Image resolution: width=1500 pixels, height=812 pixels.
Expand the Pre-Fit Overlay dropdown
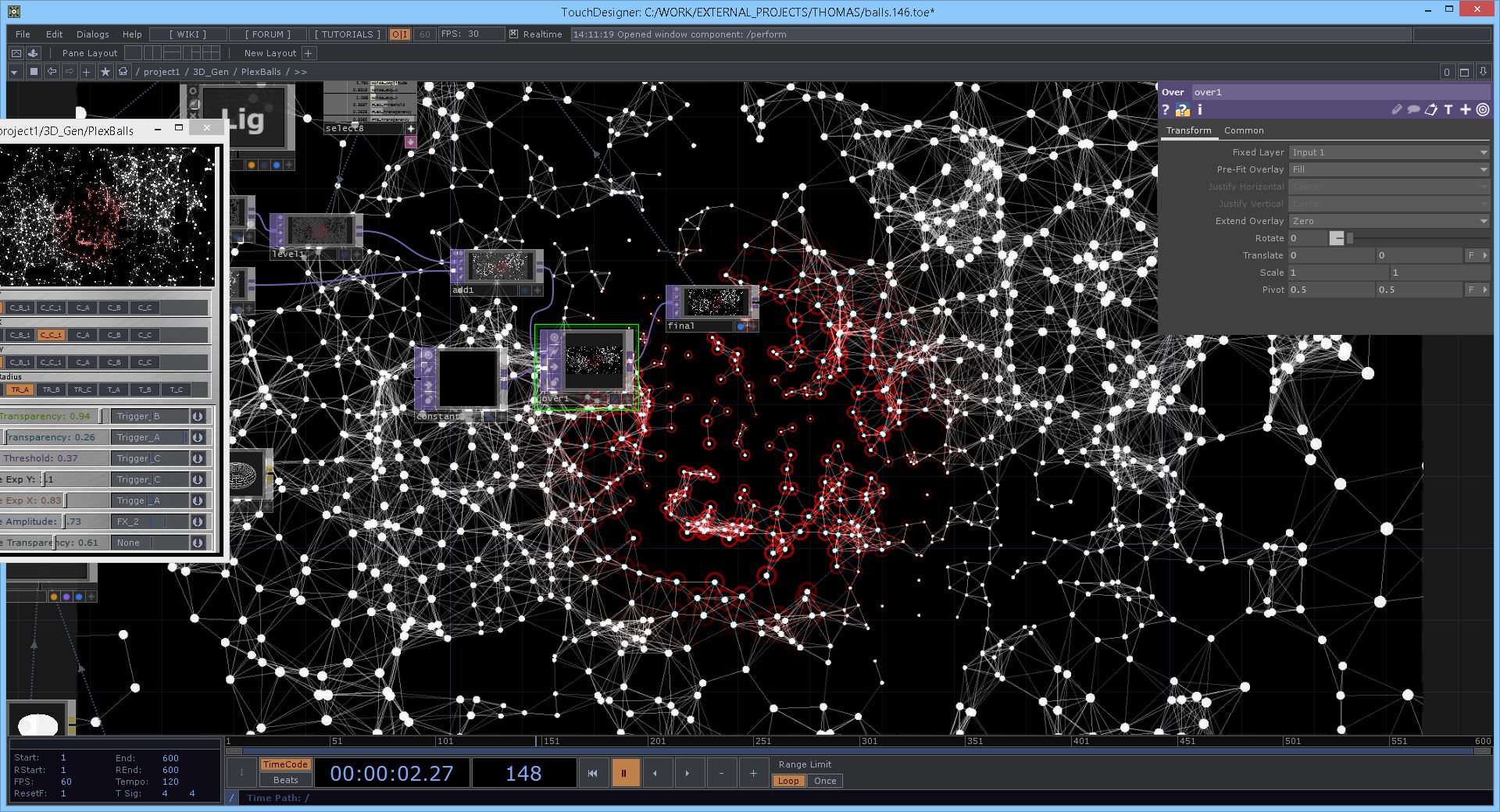tap(1388, 169)
